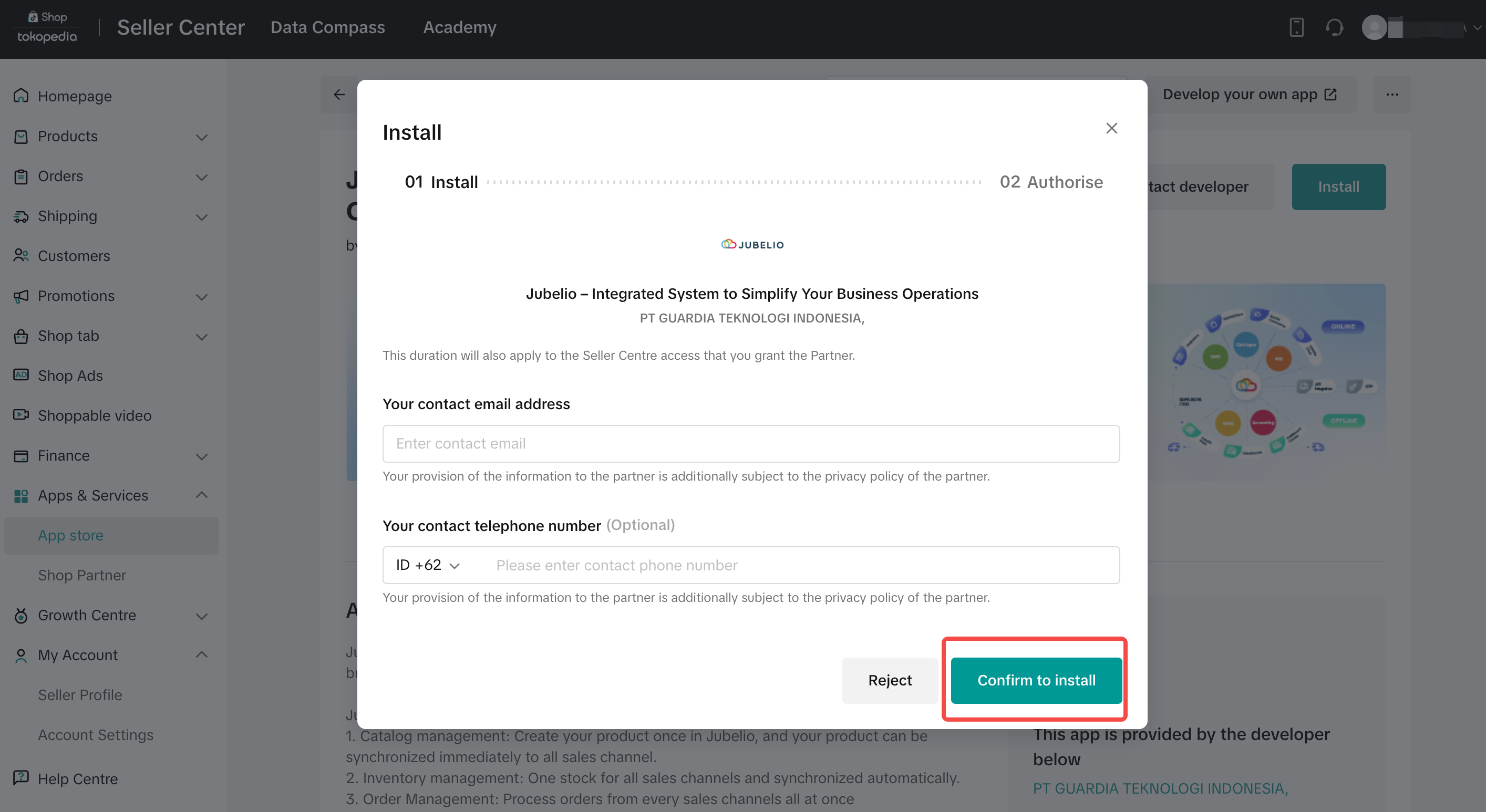Screen dimensions: 1486x812
Task: Open the ID +62 country code dropdown
Action: [427, 565]
